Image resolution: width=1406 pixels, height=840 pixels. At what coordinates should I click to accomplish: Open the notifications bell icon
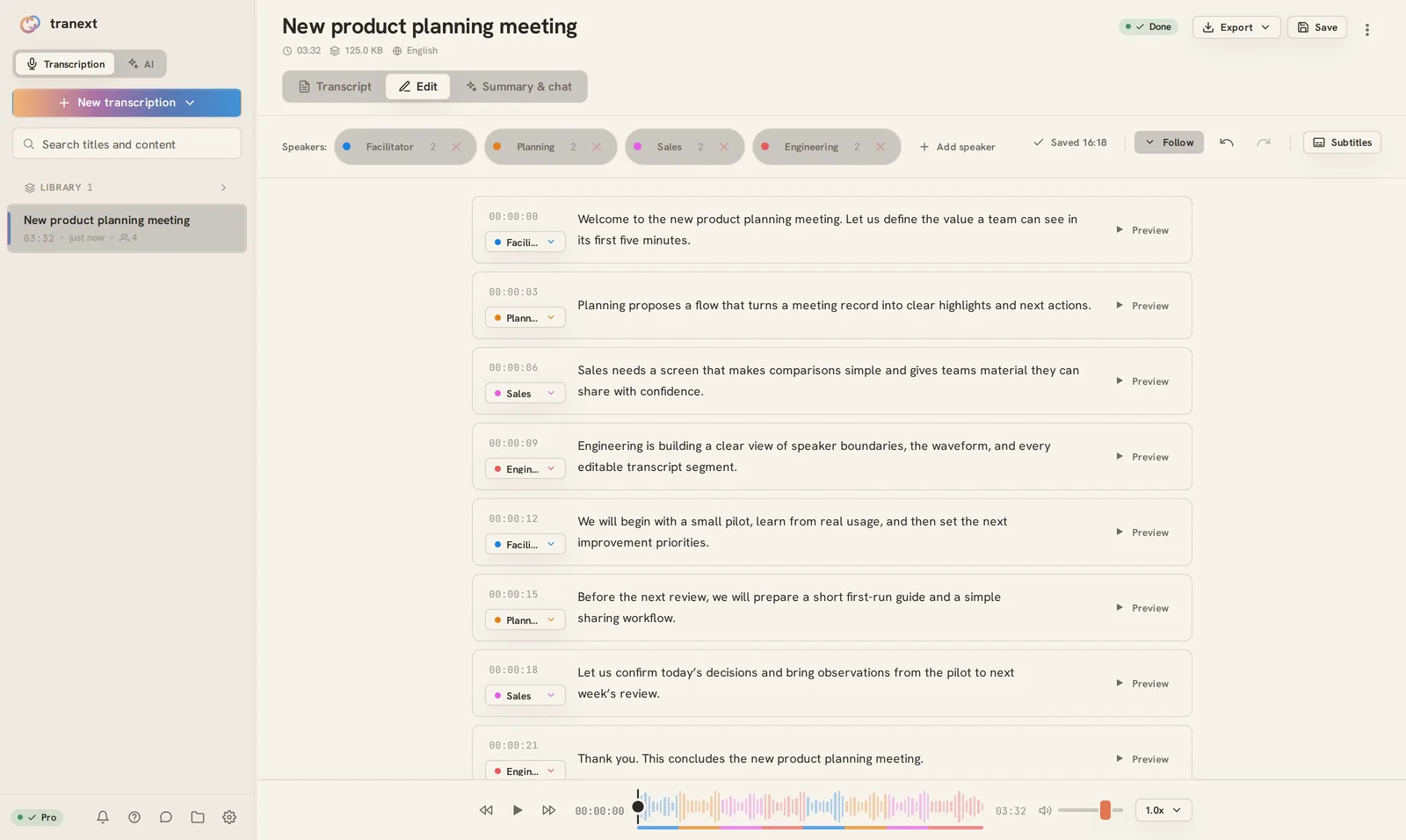tap(103, 817)
